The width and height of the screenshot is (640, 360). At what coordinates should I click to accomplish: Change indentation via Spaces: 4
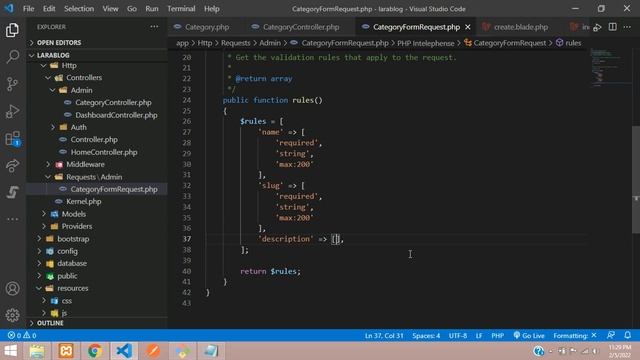click(x=426, y=336)
